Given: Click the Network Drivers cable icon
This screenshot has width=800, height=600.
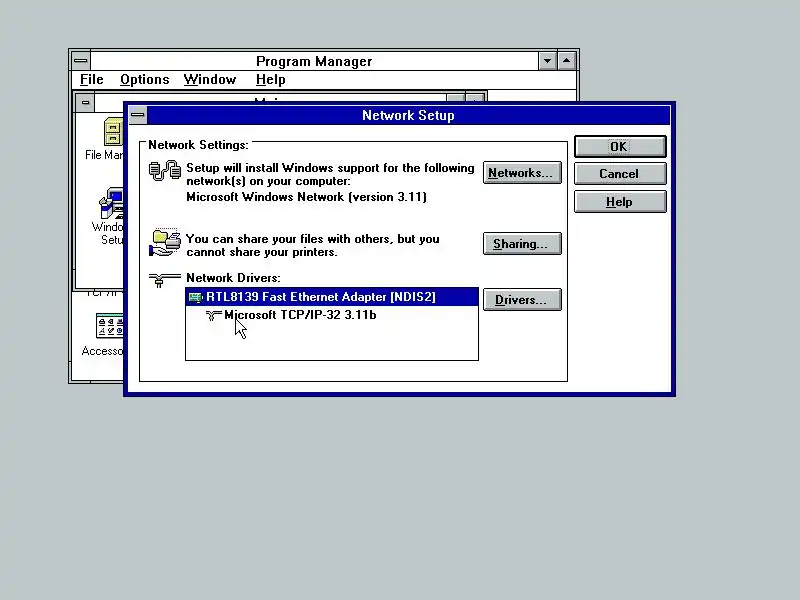Looking at the screenshot, I should click(164, 280).
